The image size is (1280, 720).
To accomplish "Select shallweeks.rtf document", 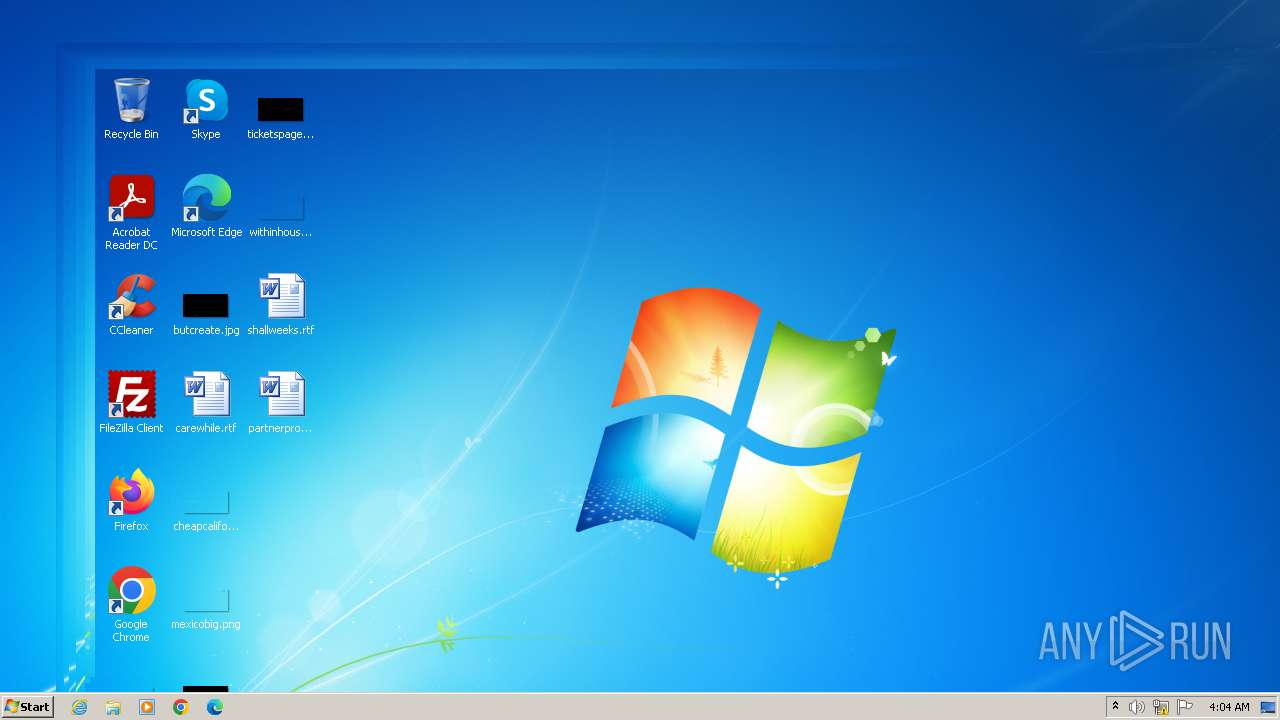I will point(281,305).
